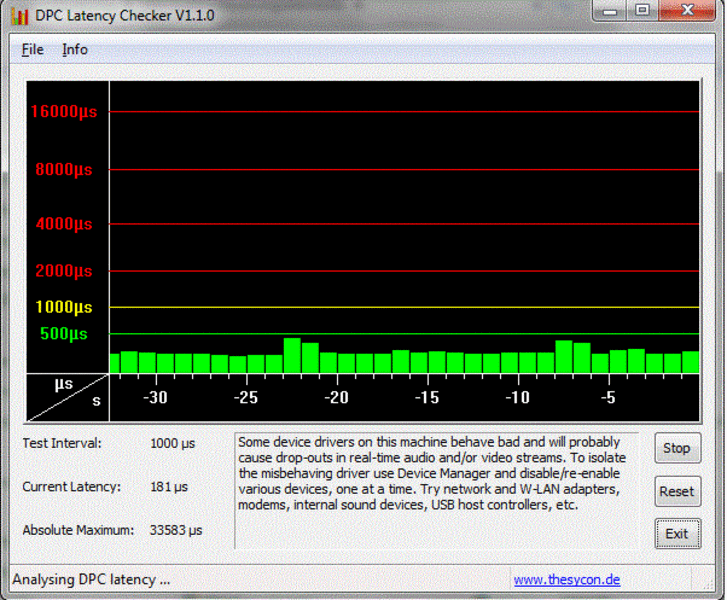Screen dimensions: 727x600
Task: Click the tallest green bar near -23 seconds
Action: point(292,355)
